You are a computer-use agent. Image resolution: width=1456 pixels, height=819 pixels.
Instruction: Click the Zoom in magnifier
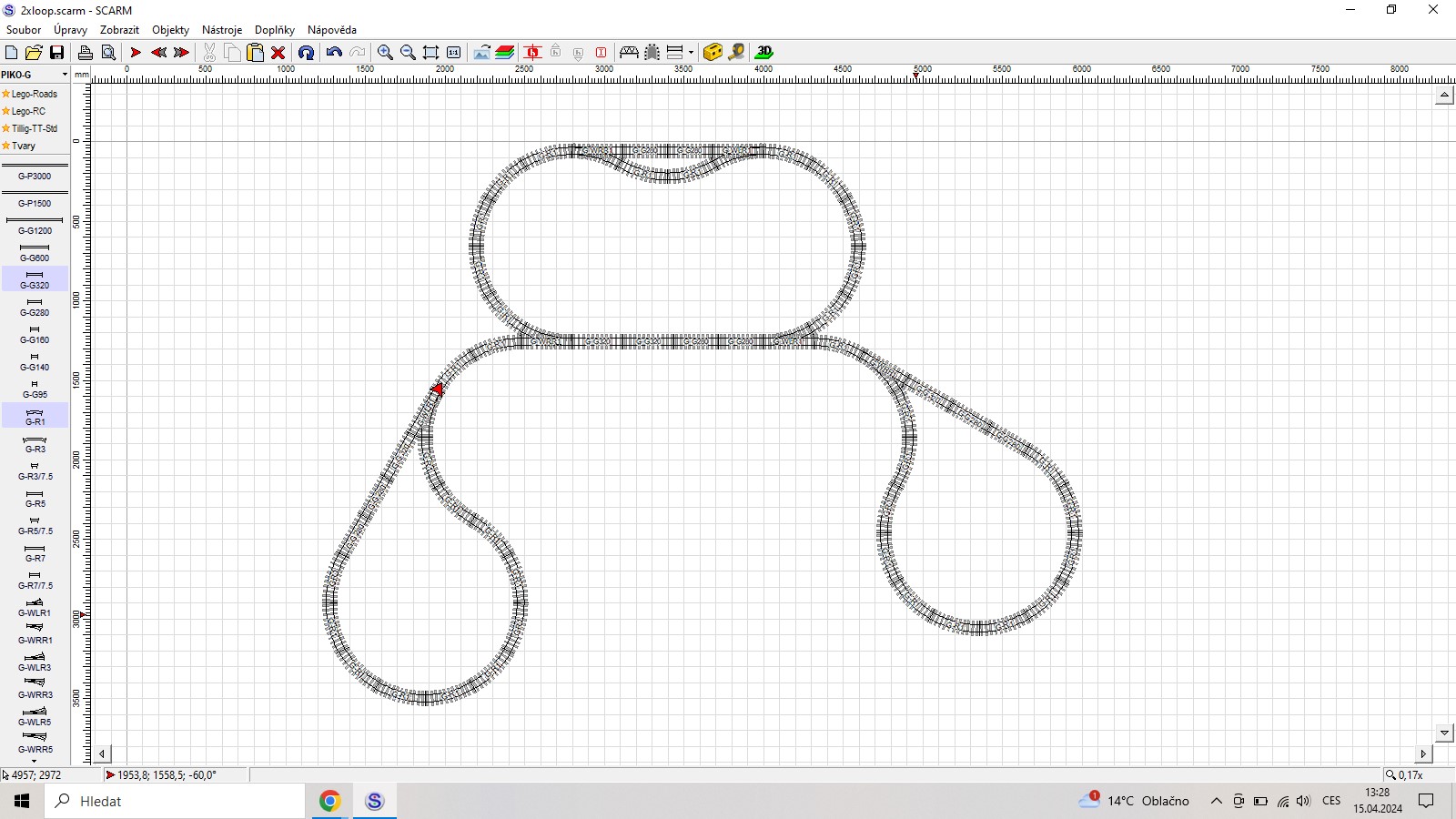coord(385,53)
